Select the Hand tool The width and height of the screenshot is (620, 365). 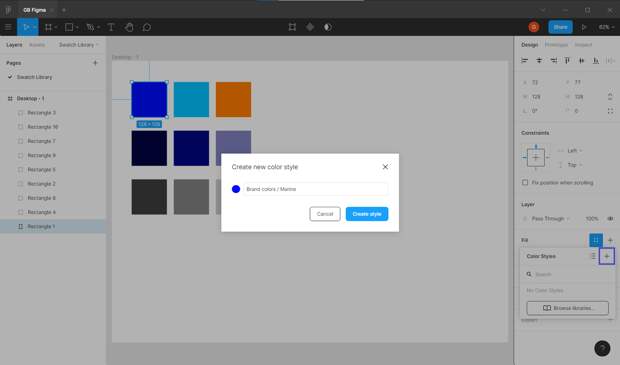[x=129, y=27]
